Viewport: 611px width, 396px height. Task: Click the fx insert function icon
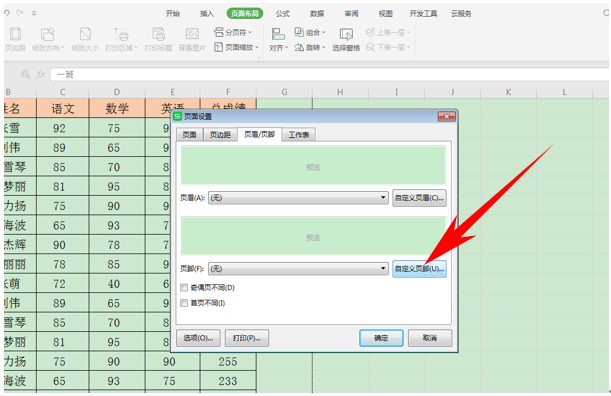click(41, 74)
